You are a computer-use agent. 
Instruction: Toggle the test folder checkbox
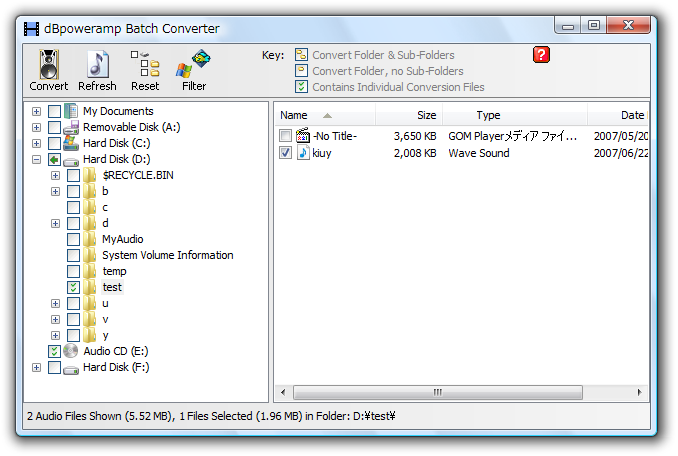(74, 287)
